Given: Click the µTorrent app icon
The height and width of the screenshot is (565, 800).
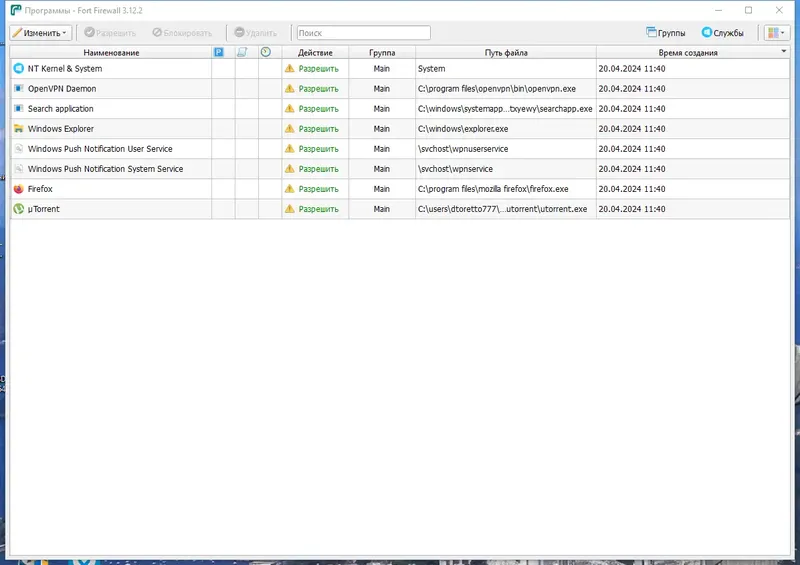Looking at the screenshot, I should coord(19,209).
